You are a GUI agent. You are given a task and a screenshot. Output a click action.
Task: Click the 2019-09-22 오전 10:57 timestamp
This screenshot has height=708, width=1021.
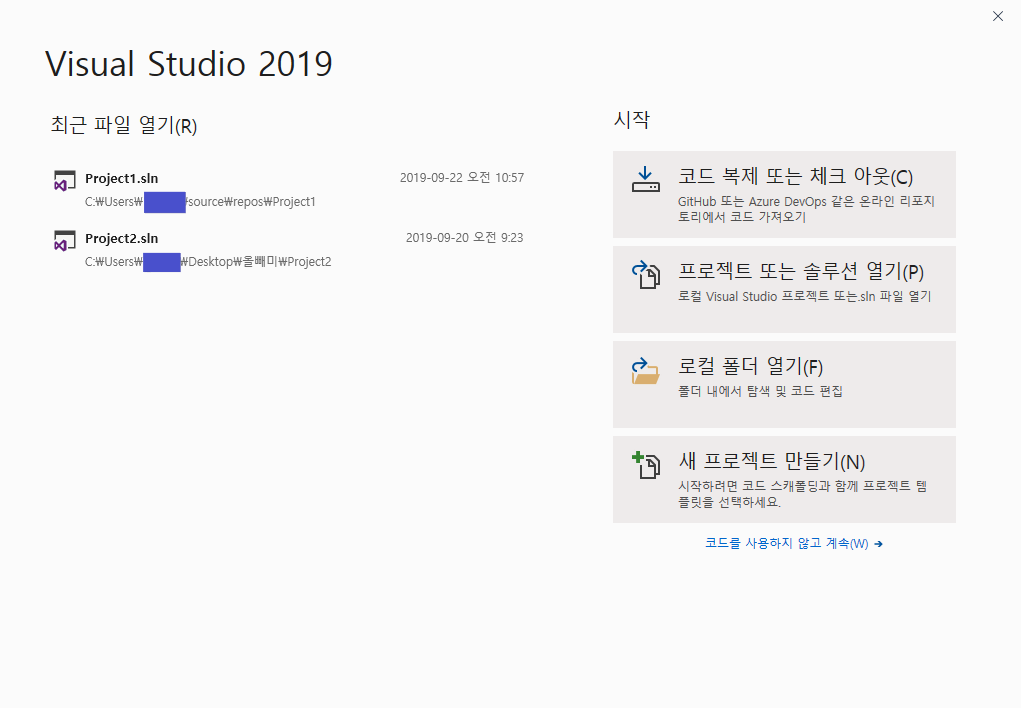click(462, 178)
